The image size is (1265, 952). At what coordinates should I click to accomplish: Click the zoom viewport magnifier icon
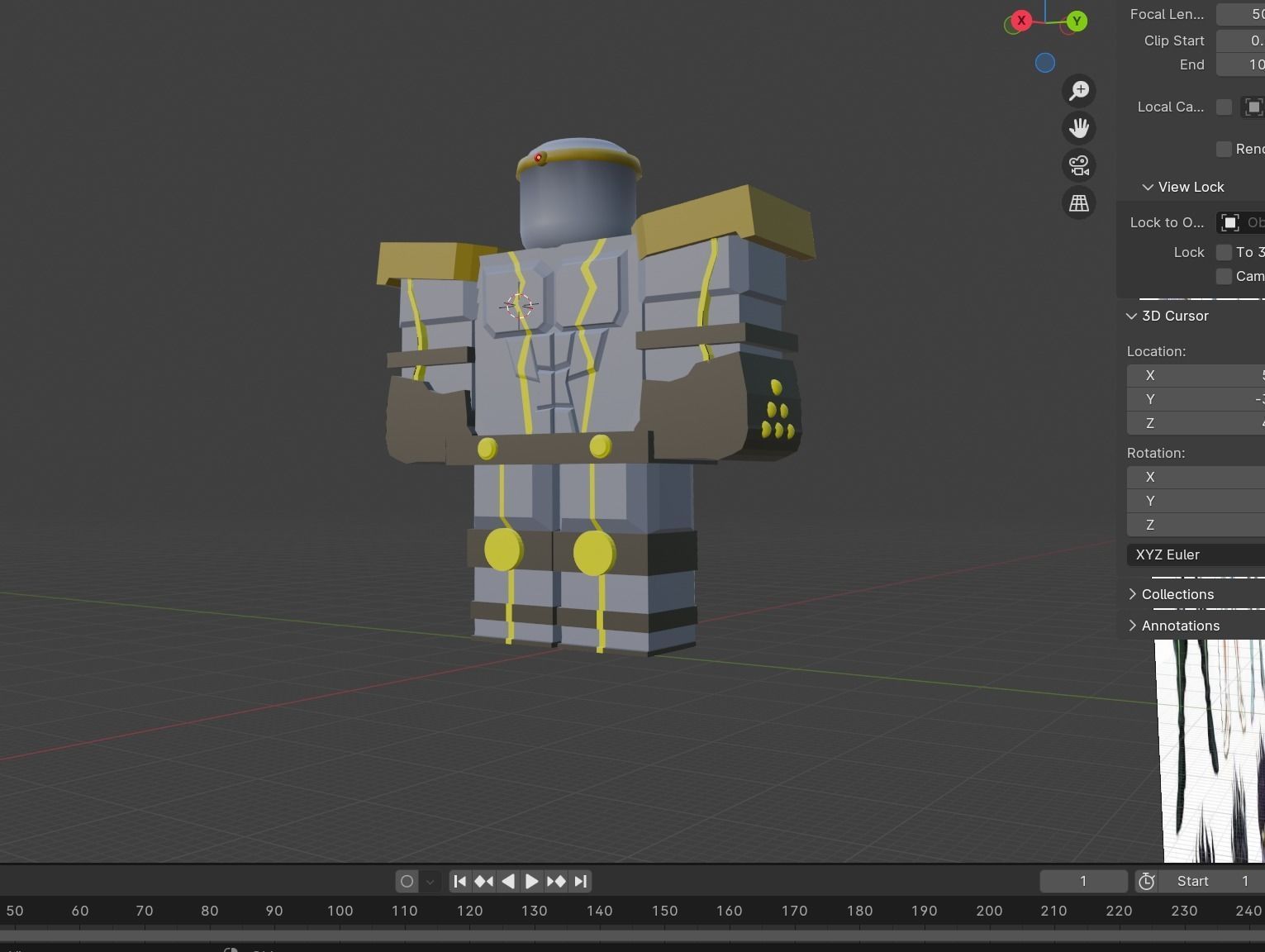1079,91
